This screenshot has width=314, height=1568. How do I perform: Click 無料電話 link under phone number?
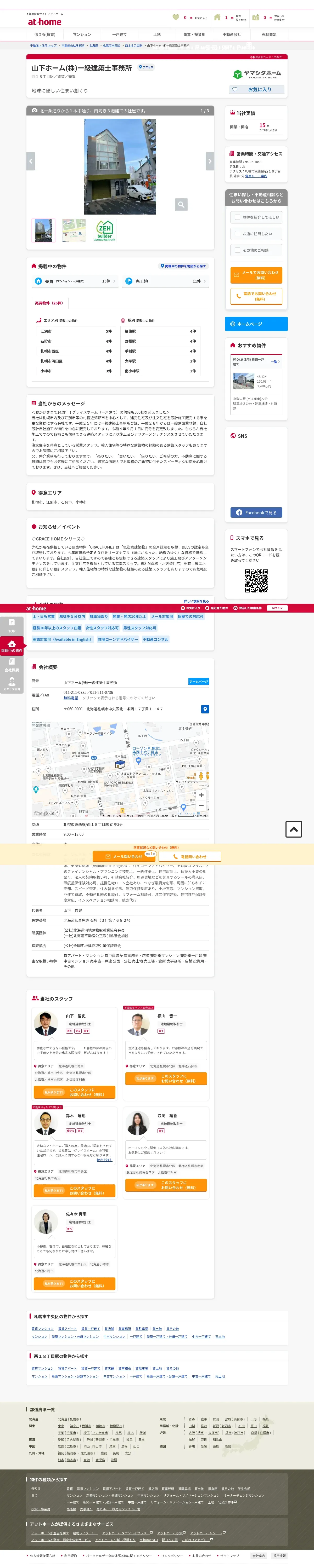tap(71, 698)
